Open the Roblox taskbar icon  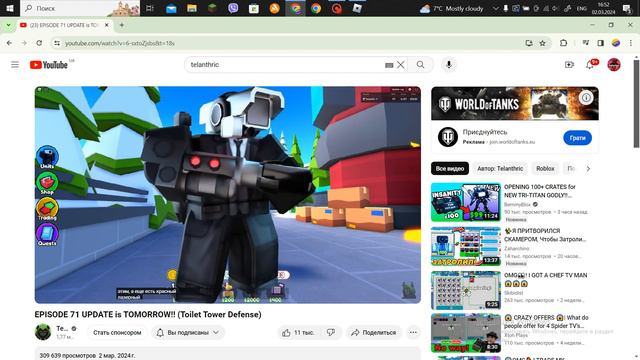358,8
